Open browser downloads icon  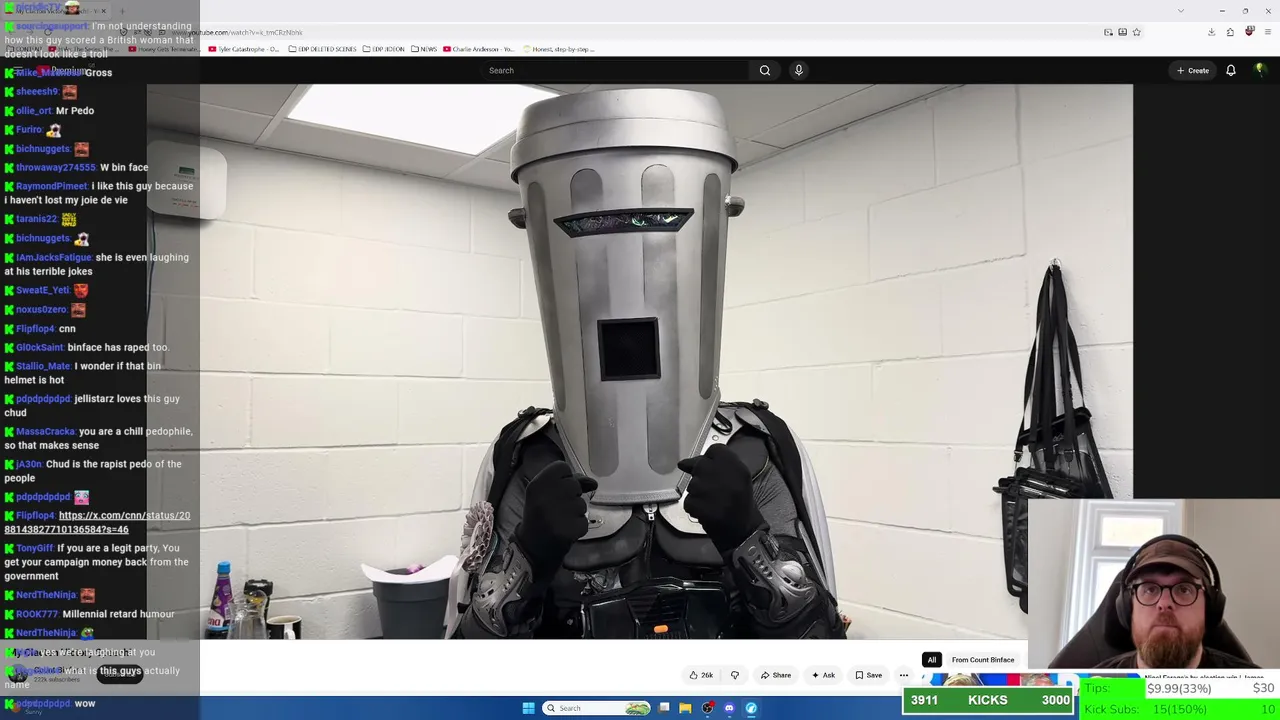[1211, 32]
